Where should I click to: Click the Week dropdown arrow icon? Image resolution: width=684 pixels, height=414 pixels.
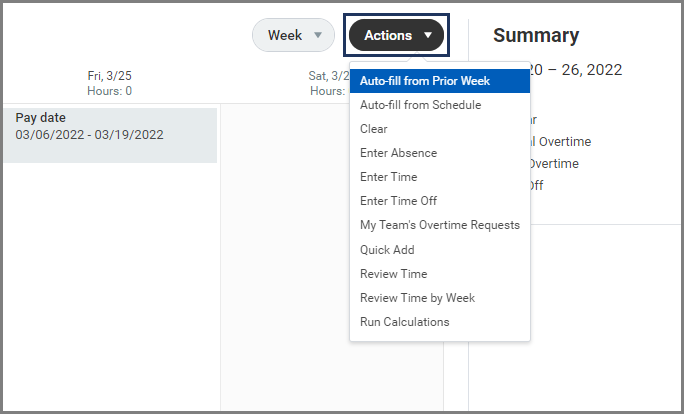[x=318, y=36]
